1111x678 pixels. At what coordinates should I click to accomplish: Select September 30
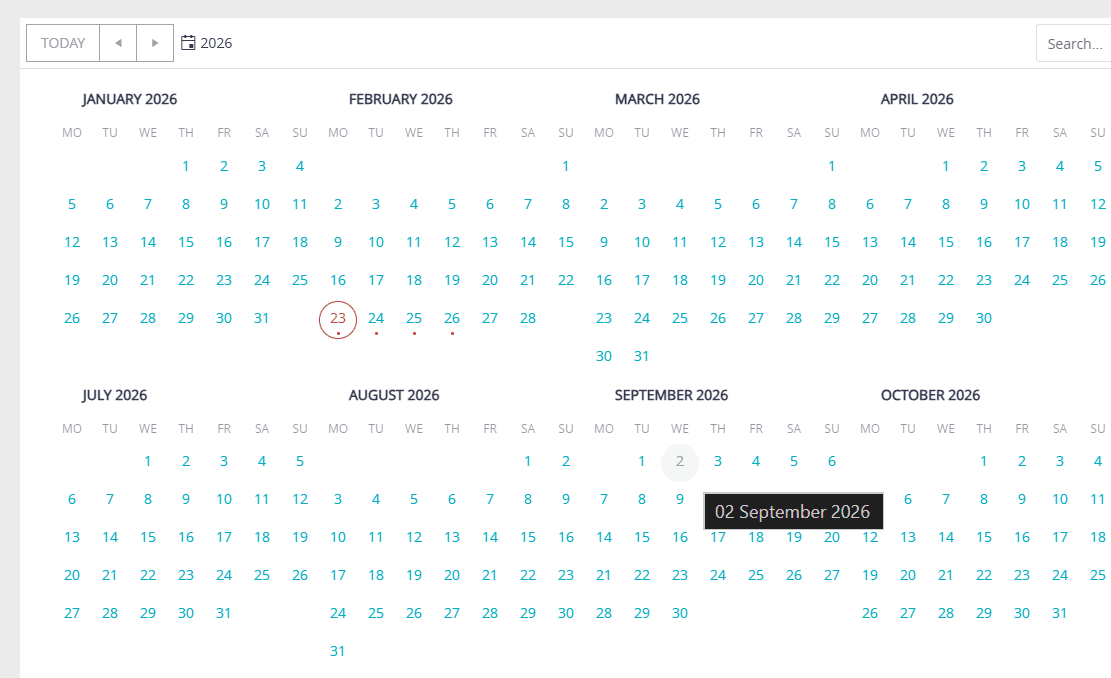click(x=679, y=614)
